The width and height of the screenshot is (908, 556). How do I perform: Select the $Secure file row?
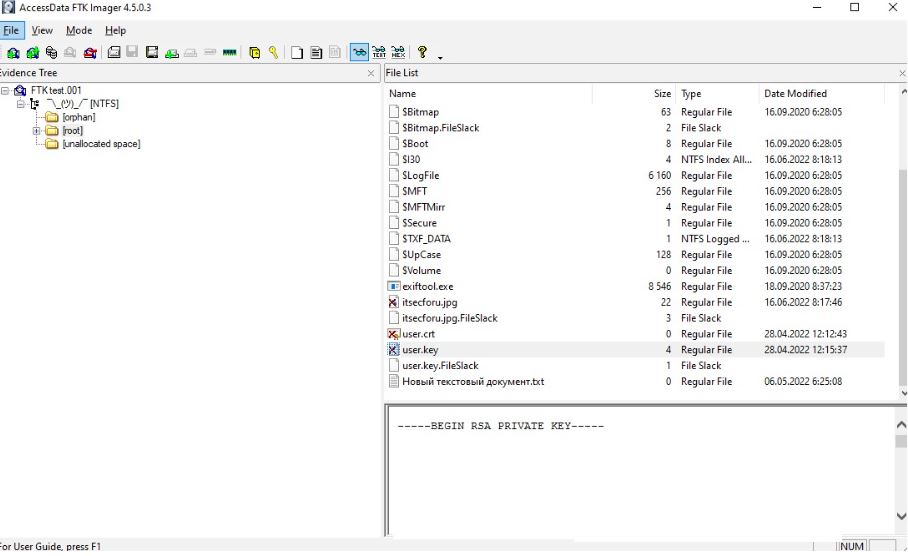[x=635, y=223]
